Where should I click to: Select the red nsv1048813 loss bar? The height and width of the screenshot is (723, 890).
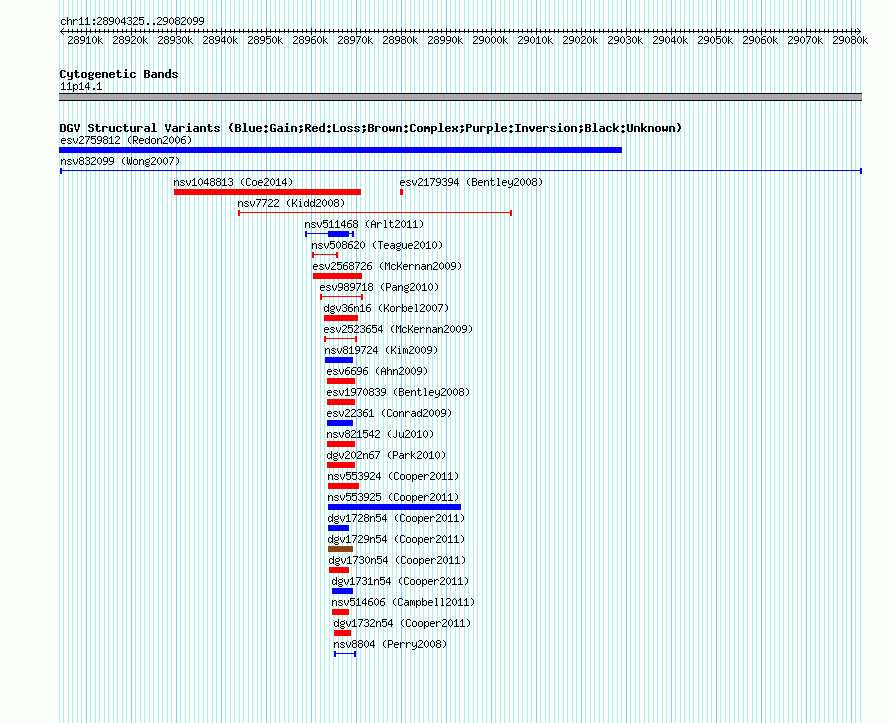click(x=267, y=192)
